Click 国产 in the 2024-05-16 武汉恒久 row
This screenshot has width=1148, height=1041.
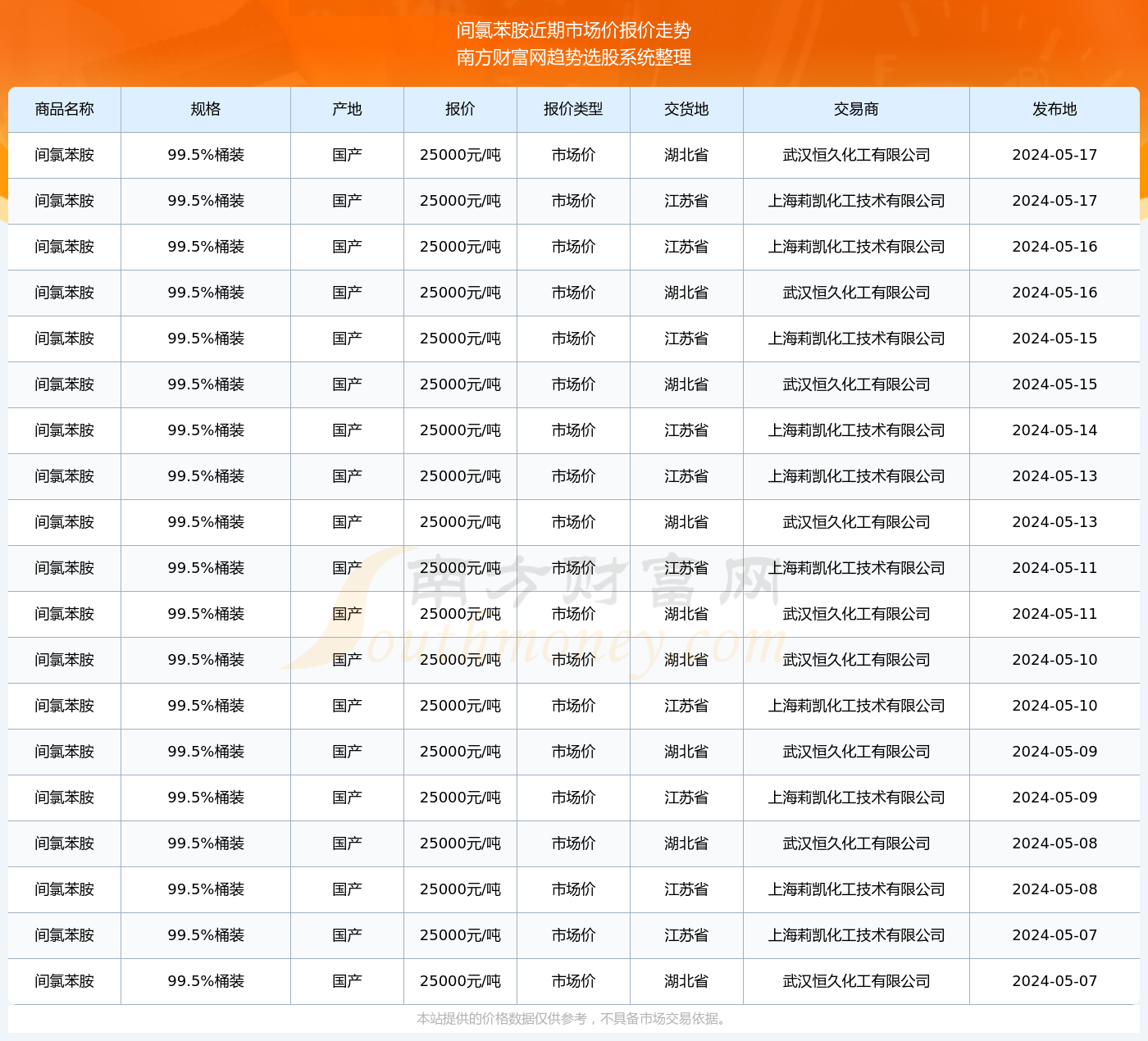[x=348, y=293]
